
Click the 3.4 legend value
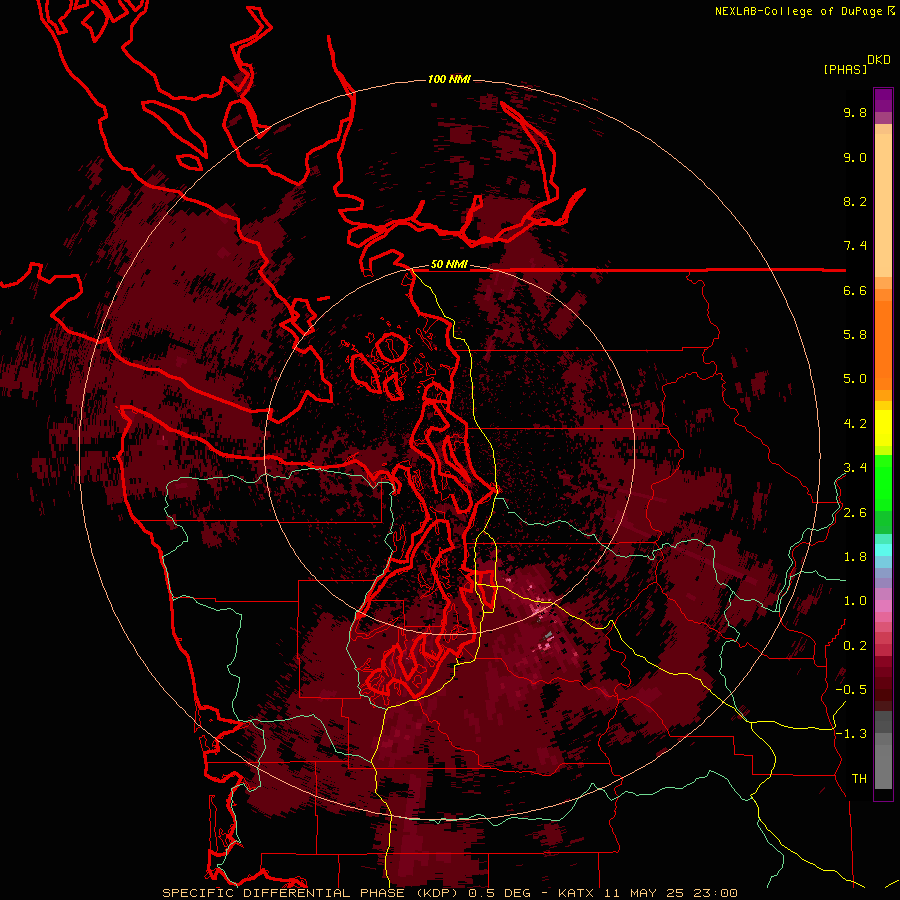pos(855,468)
